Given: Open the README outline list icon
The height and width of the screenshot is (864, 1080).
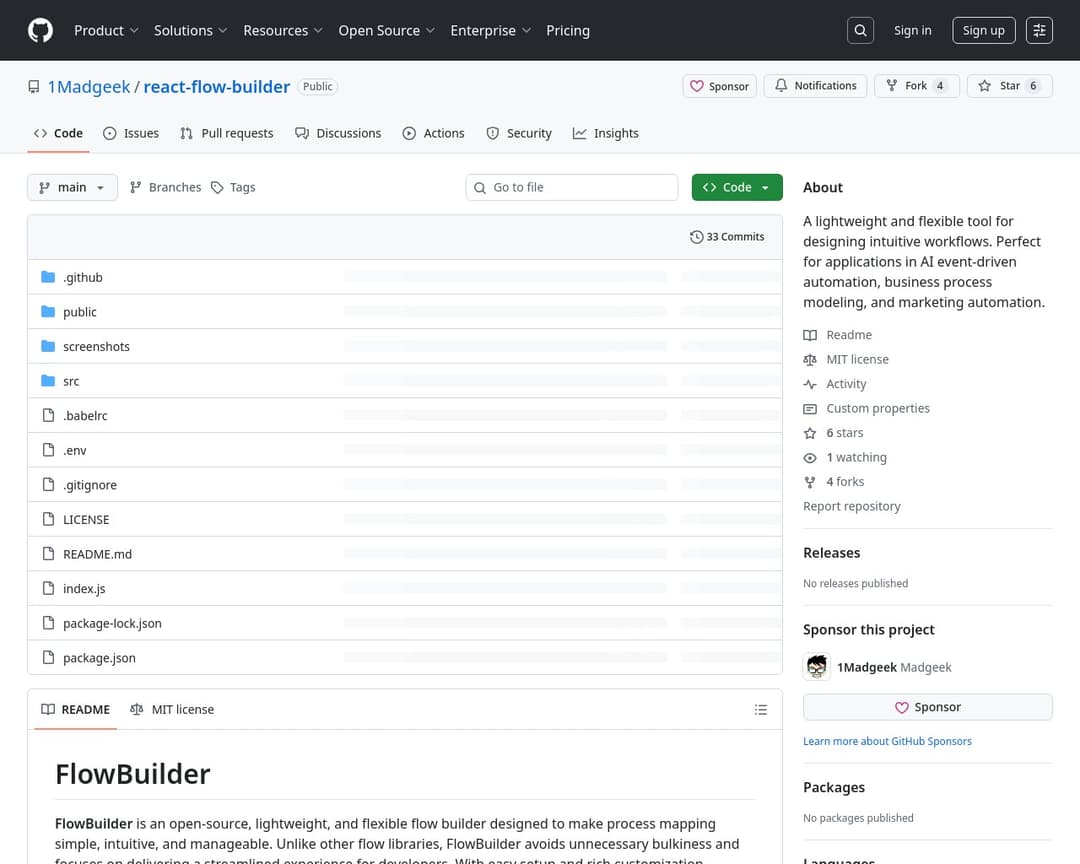Looking at the screenshot, I should pyautogui.click(x=761, y=710).
